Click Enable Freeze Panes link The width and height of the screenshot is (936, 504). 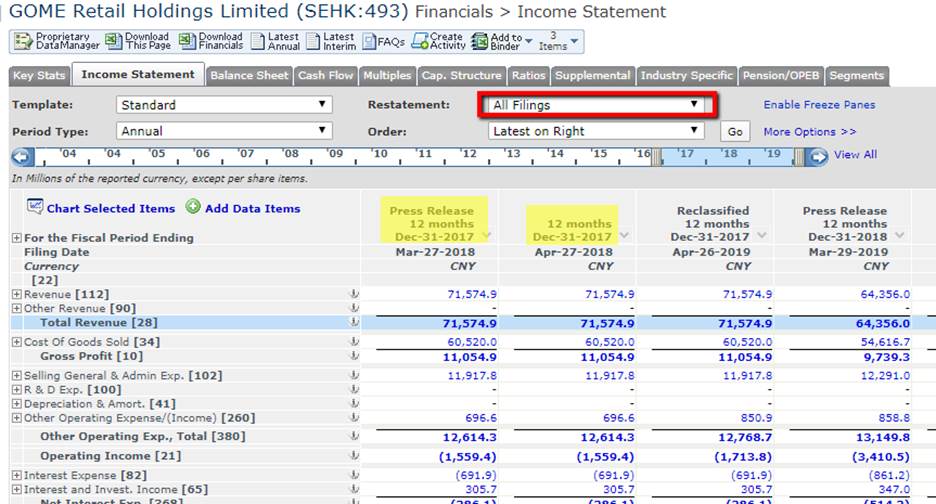pos(819,105)
